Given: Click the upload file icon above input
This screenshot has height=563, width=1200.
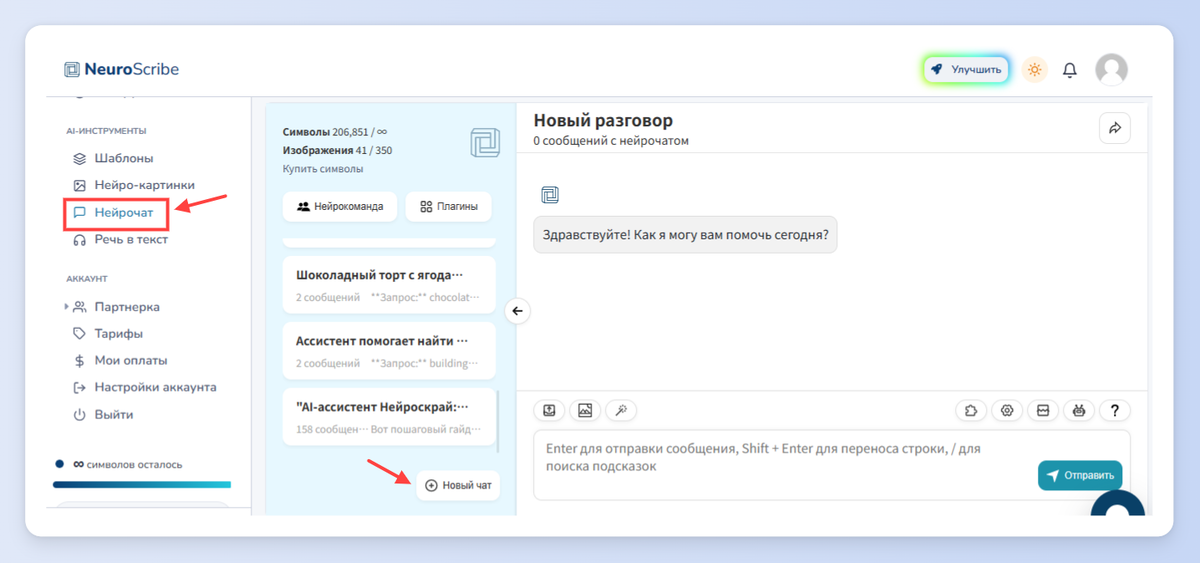Looking at the screenshot, I should 549,410.
